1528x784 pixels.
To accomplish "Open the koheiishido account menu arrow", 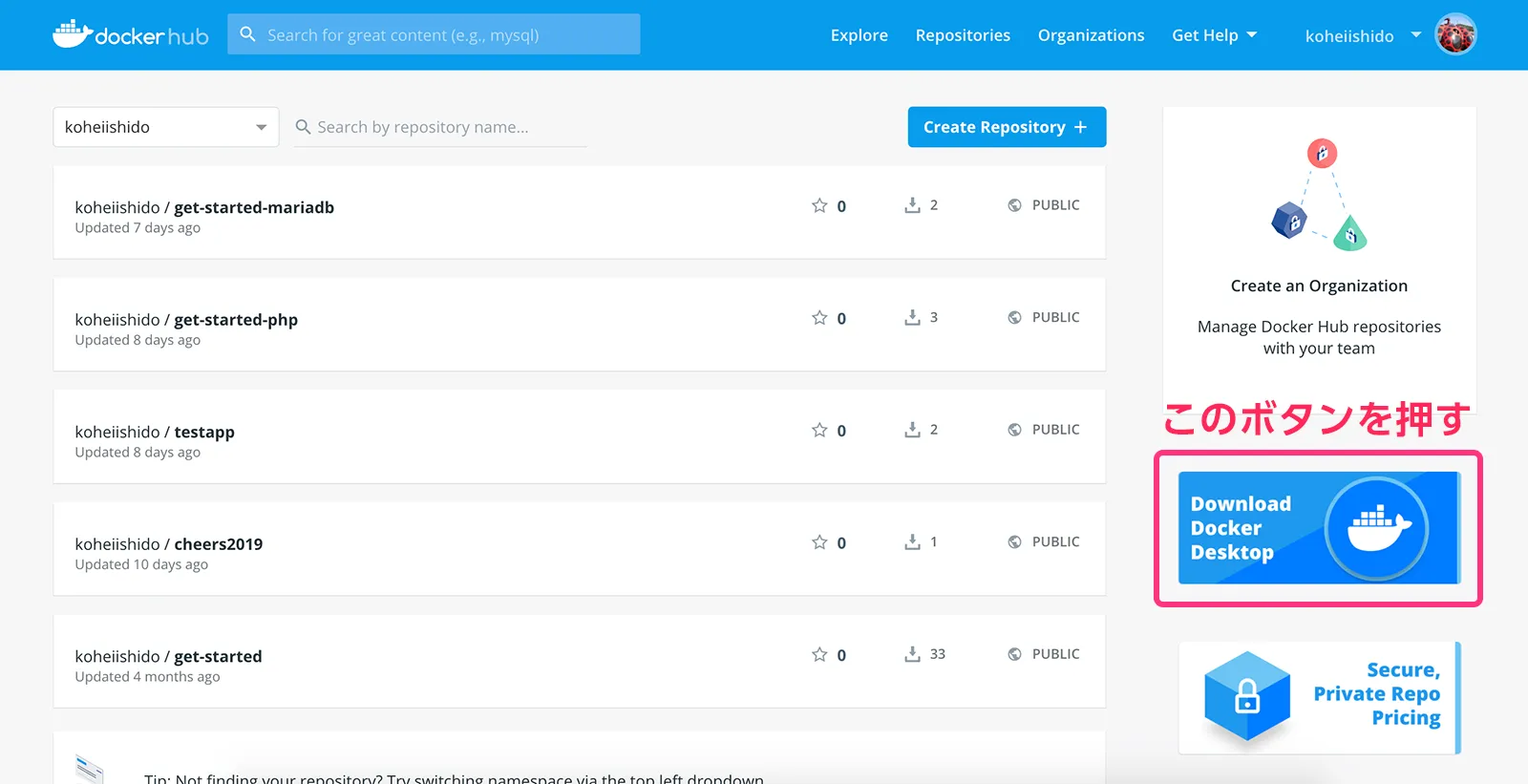I will (1415, 35).
